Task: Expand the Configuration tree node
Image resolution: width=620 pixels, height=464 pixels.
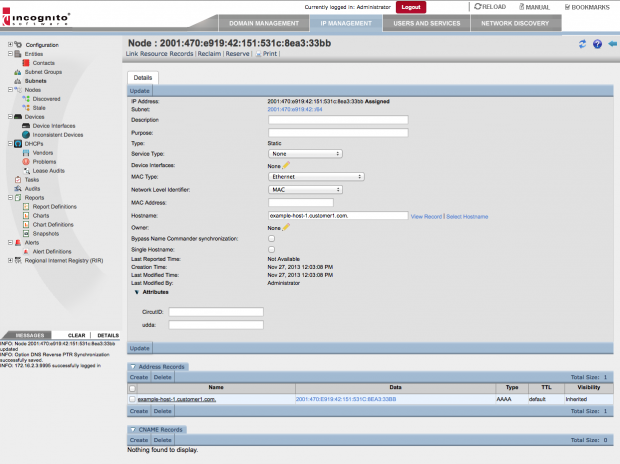Action: pyautogui.click(x=10, y=44)
